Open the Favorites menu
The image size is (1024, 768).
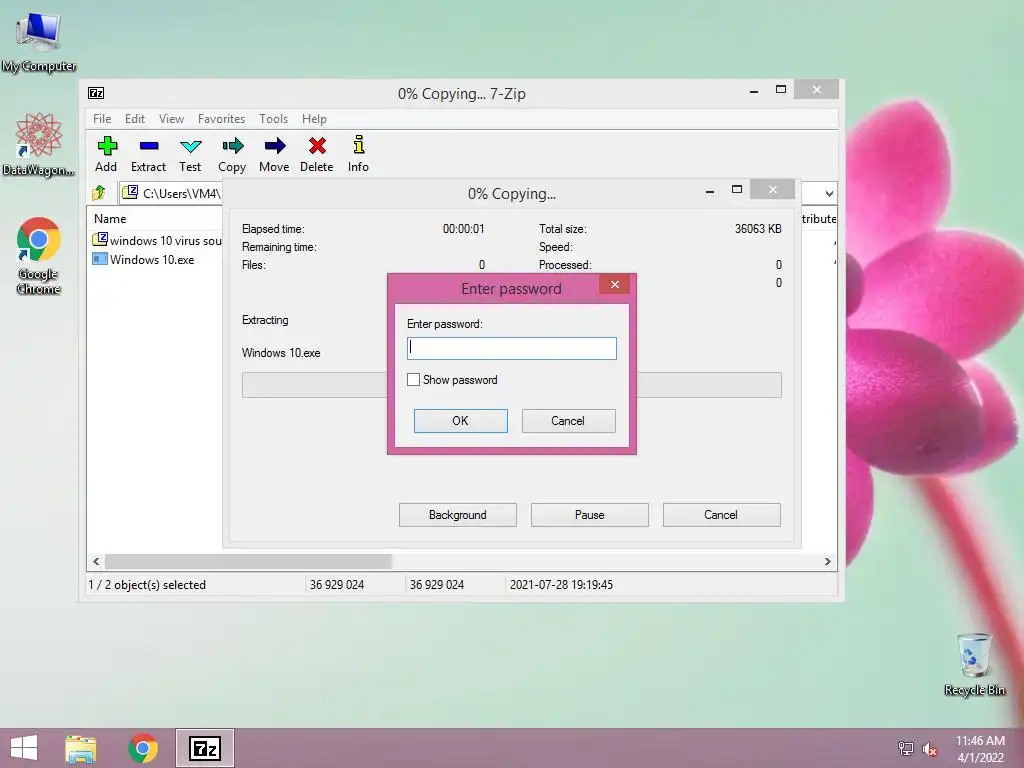click(221, 119)
